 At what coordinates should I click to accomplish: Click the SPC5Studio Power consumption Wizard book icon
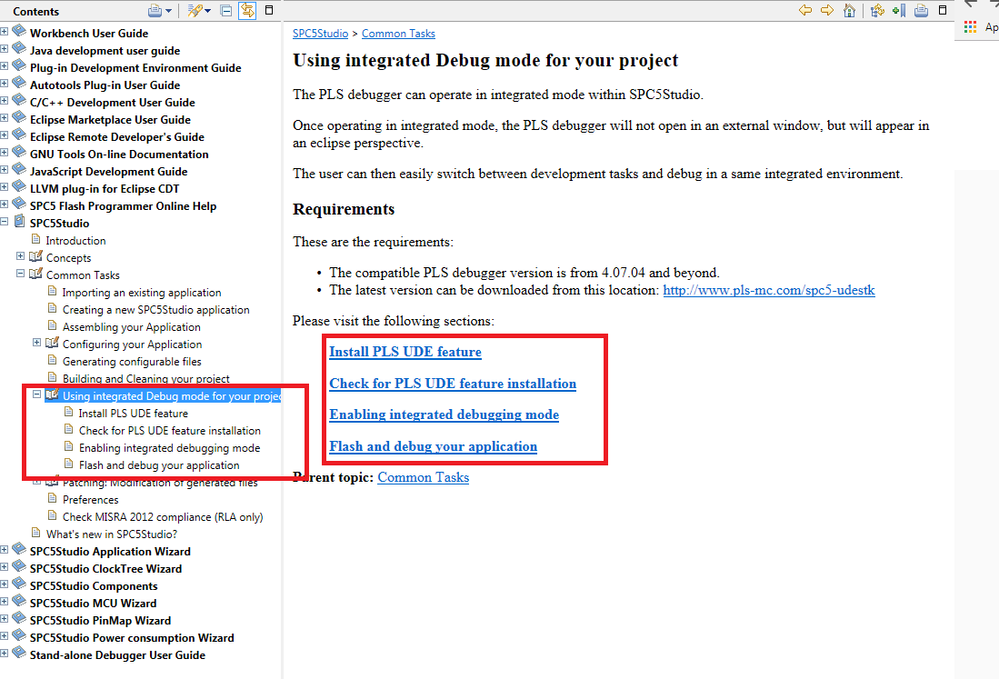tap(19, 636)
